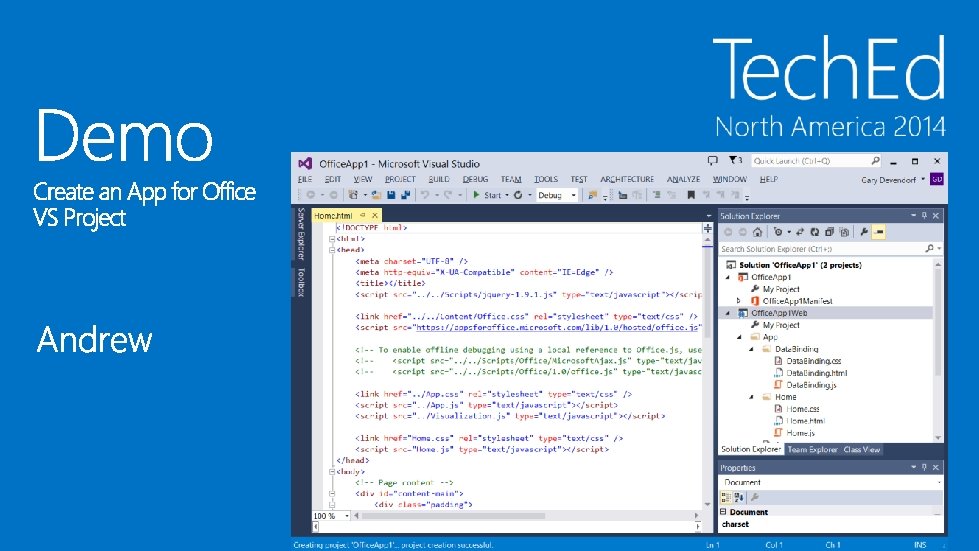Select DataBinding.css file
This screenshot has height=551, width=979.
(x=814, y=361)
